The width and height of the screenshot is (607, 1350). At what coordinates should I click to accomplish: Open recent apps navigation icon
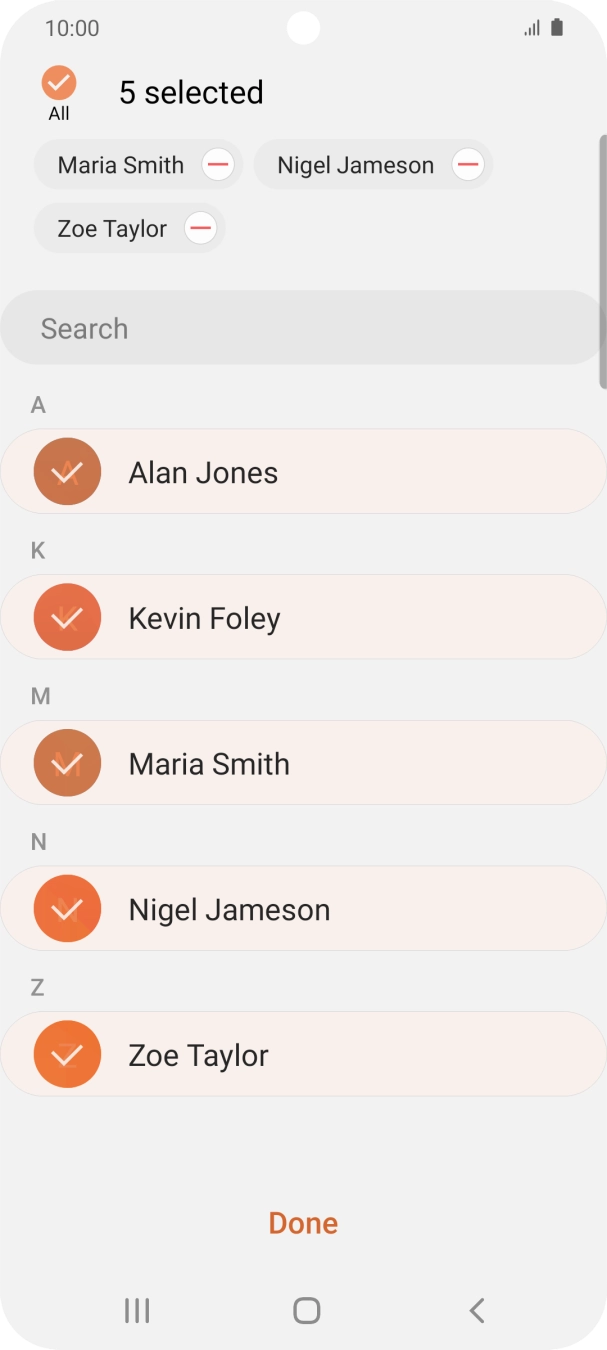(x=137, y=1310)
